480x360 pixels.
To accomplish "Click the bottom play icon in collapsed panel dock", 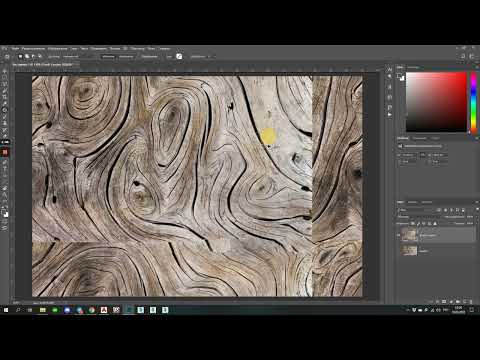I will [390, 115].
